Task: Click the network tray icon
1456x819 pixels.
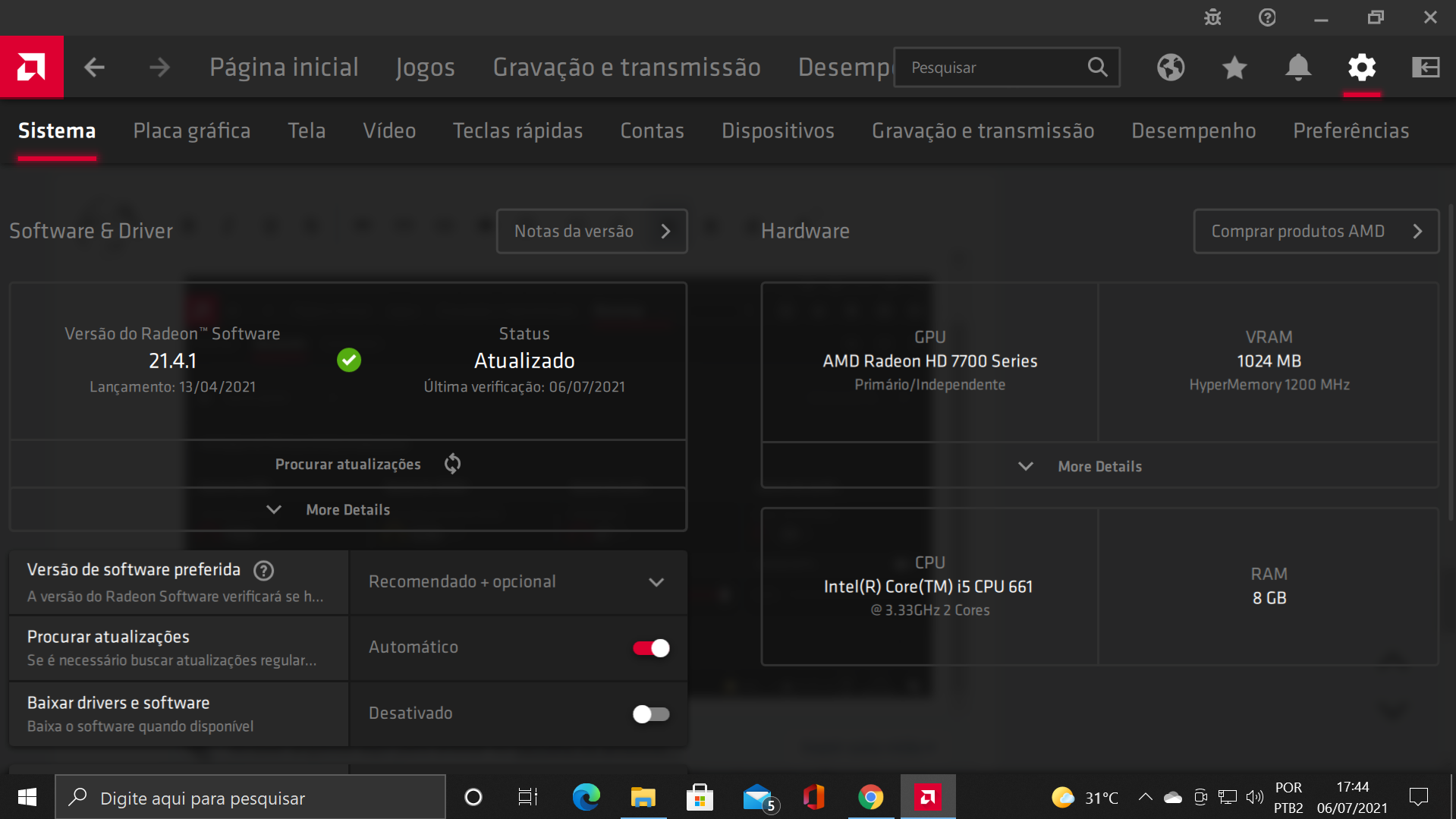Action: pos(1228,797)
